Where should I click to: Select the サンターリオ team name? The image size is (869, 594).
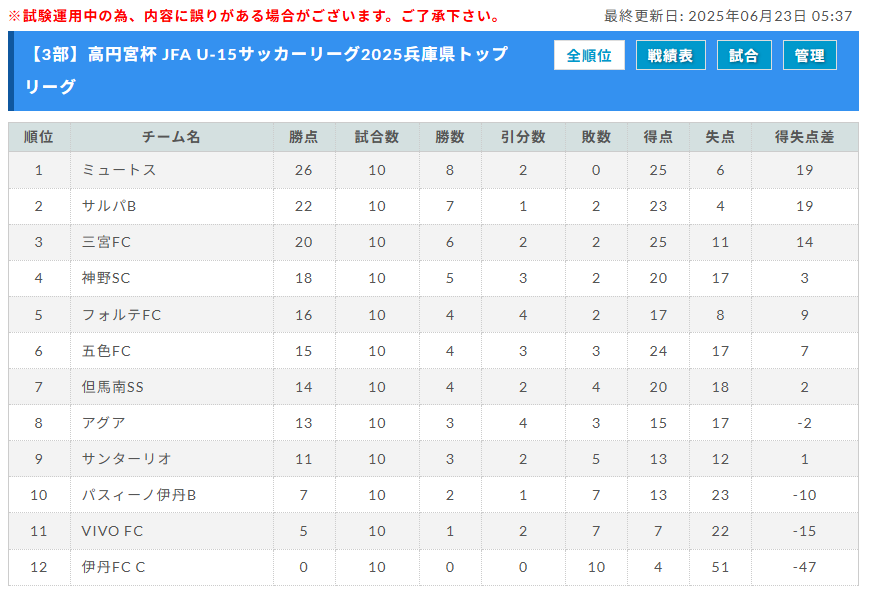pos(126,459)
